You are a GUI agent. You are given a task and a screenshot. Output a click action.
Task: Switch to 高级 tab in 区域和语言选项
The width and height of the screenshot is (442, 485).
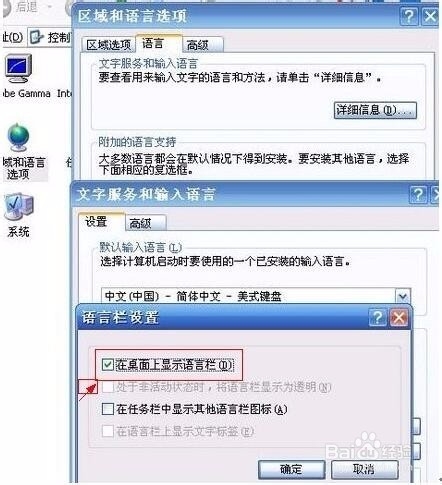203,44
